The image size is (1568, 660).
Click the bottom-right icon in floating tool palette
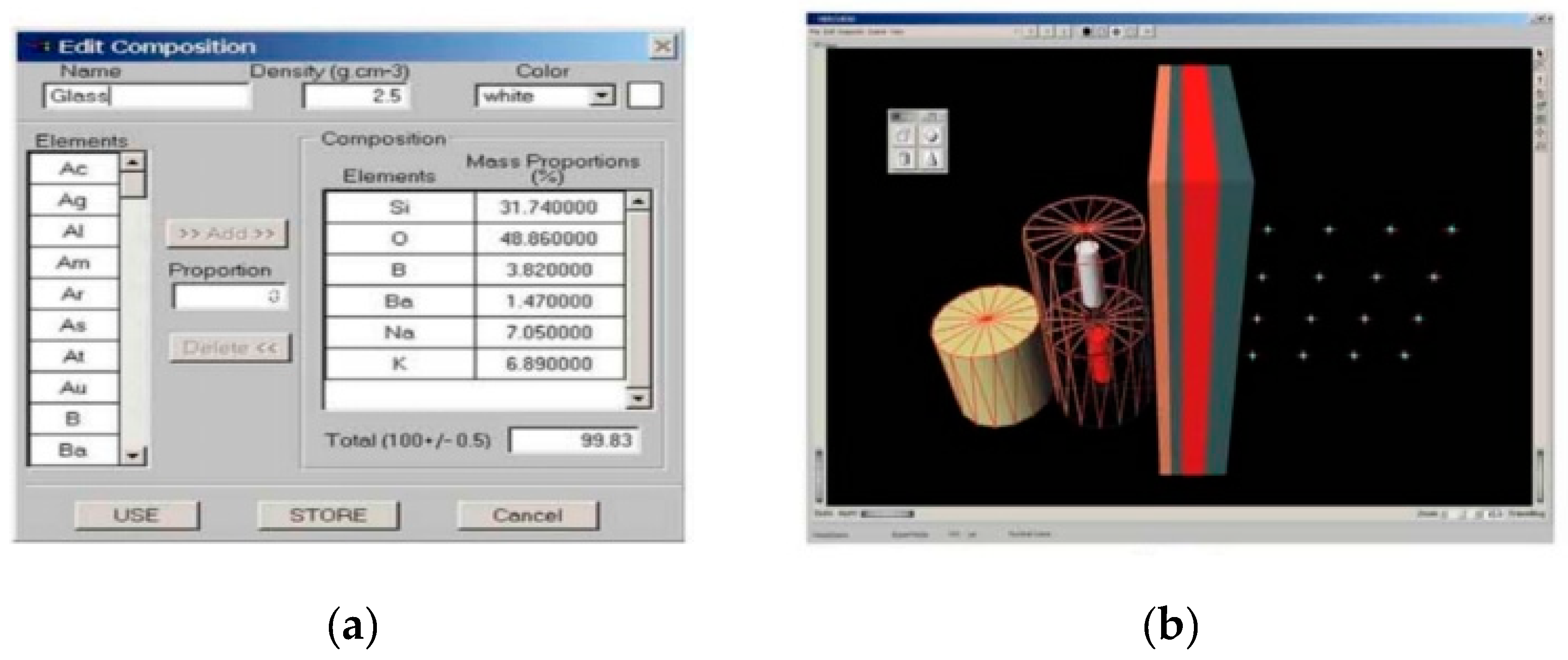931,159
